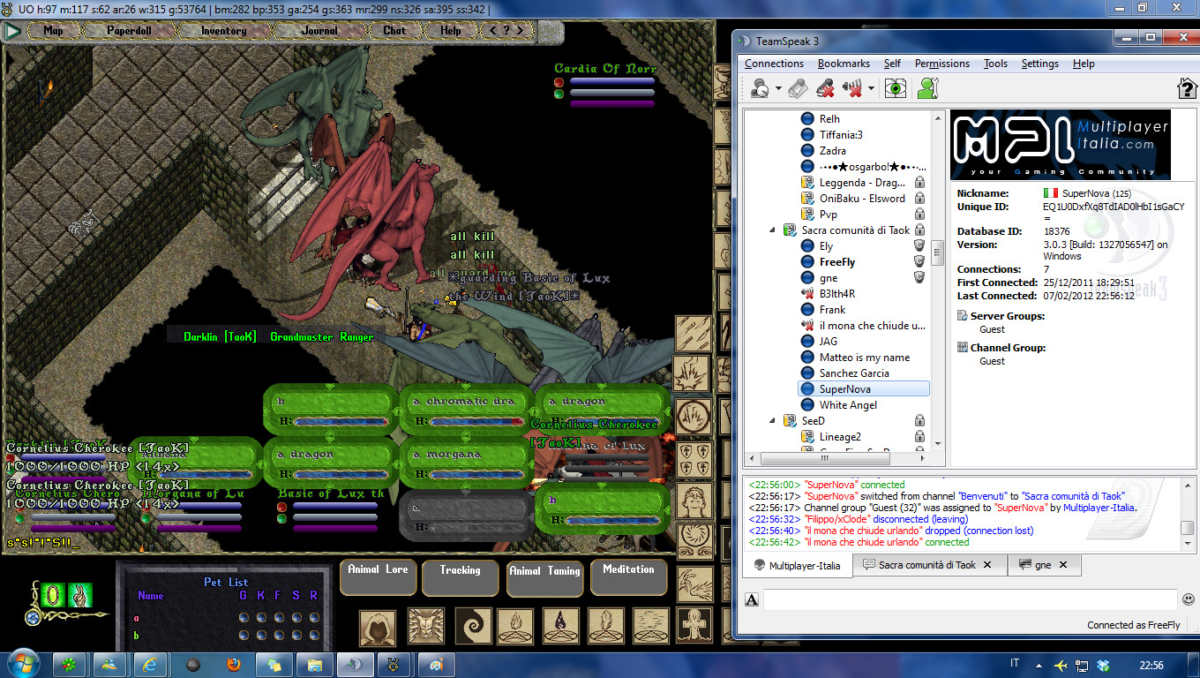Screen dimensions: 1200x678
Task: Toggle pet 'b' Kill option
Action: pyautogui.click(x=261, y=635)
